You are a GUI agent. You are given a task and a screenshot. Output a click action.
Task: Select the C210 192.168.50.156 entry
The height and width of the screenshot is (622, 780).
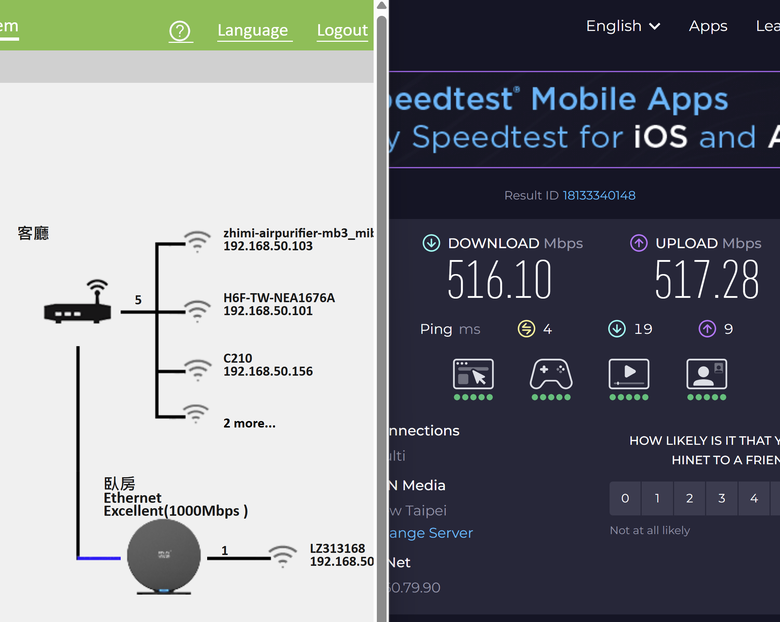(x=268, y=365)
